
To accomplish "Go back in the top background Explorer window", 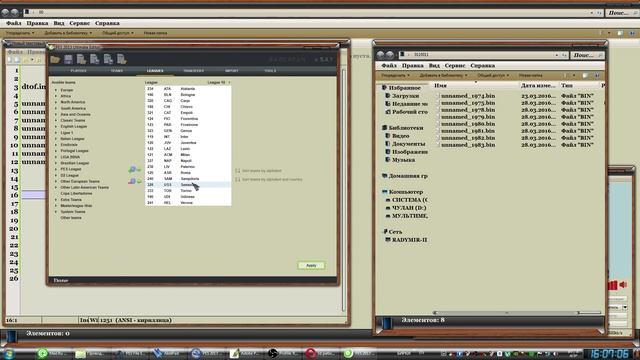I will (5, 13).
